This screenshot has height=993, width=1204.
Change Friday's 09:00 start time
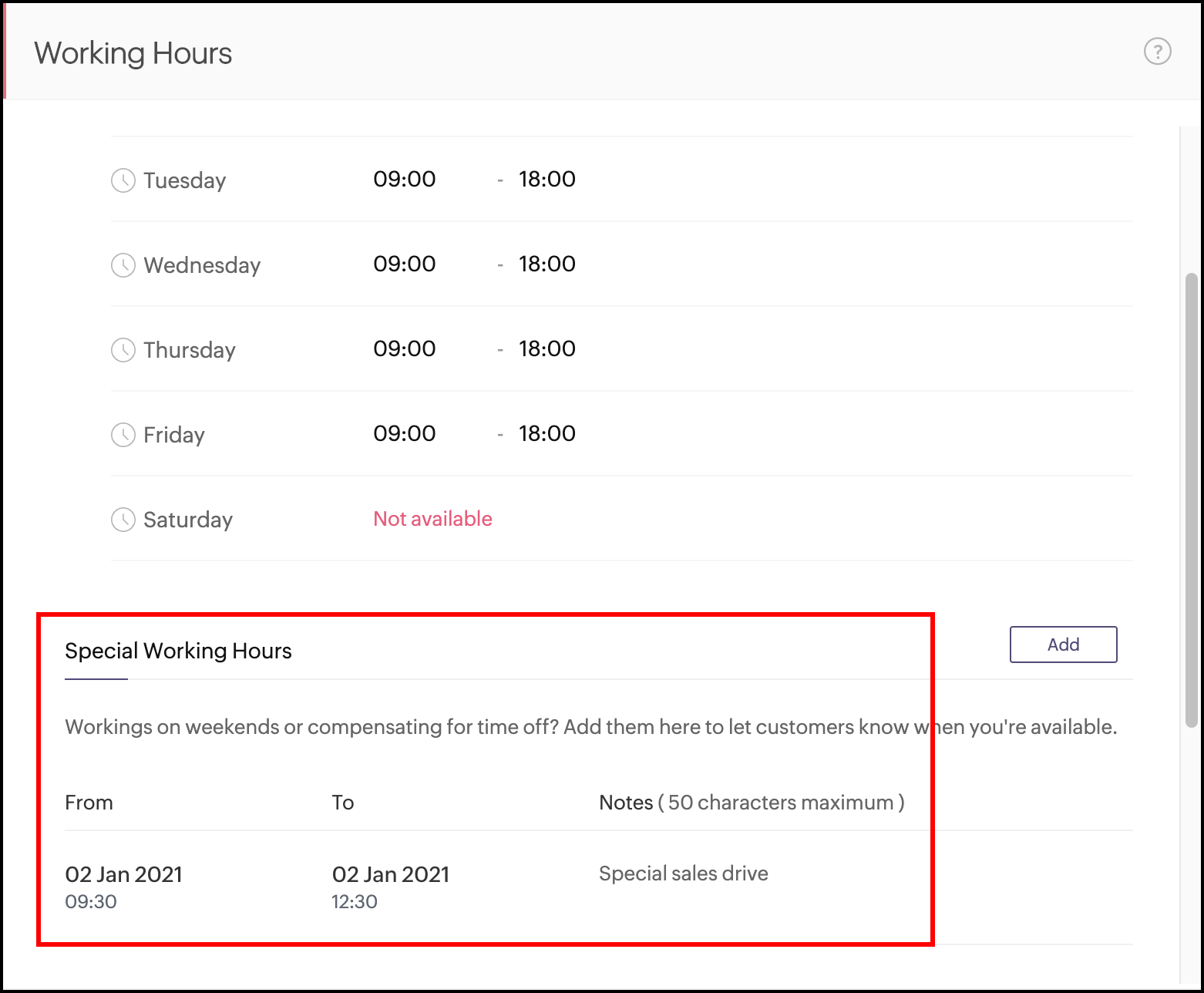pyautogui.click(x=404, y=433)
